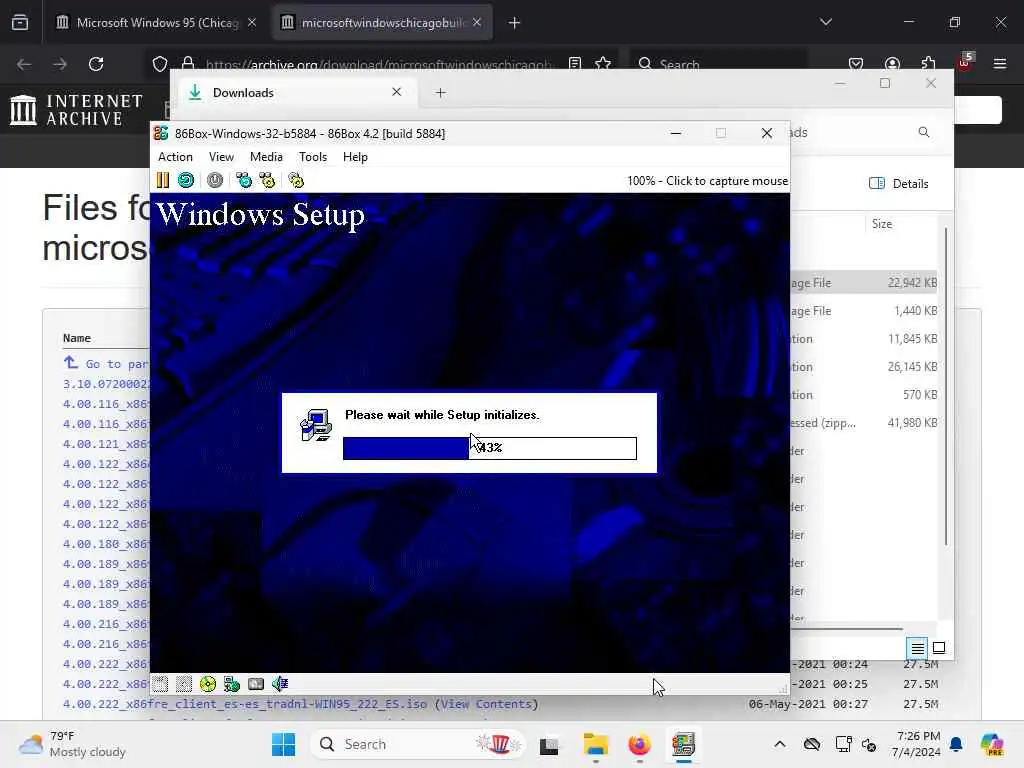Open the Firefox extensions puzzle icon

(x=929, y=64)
